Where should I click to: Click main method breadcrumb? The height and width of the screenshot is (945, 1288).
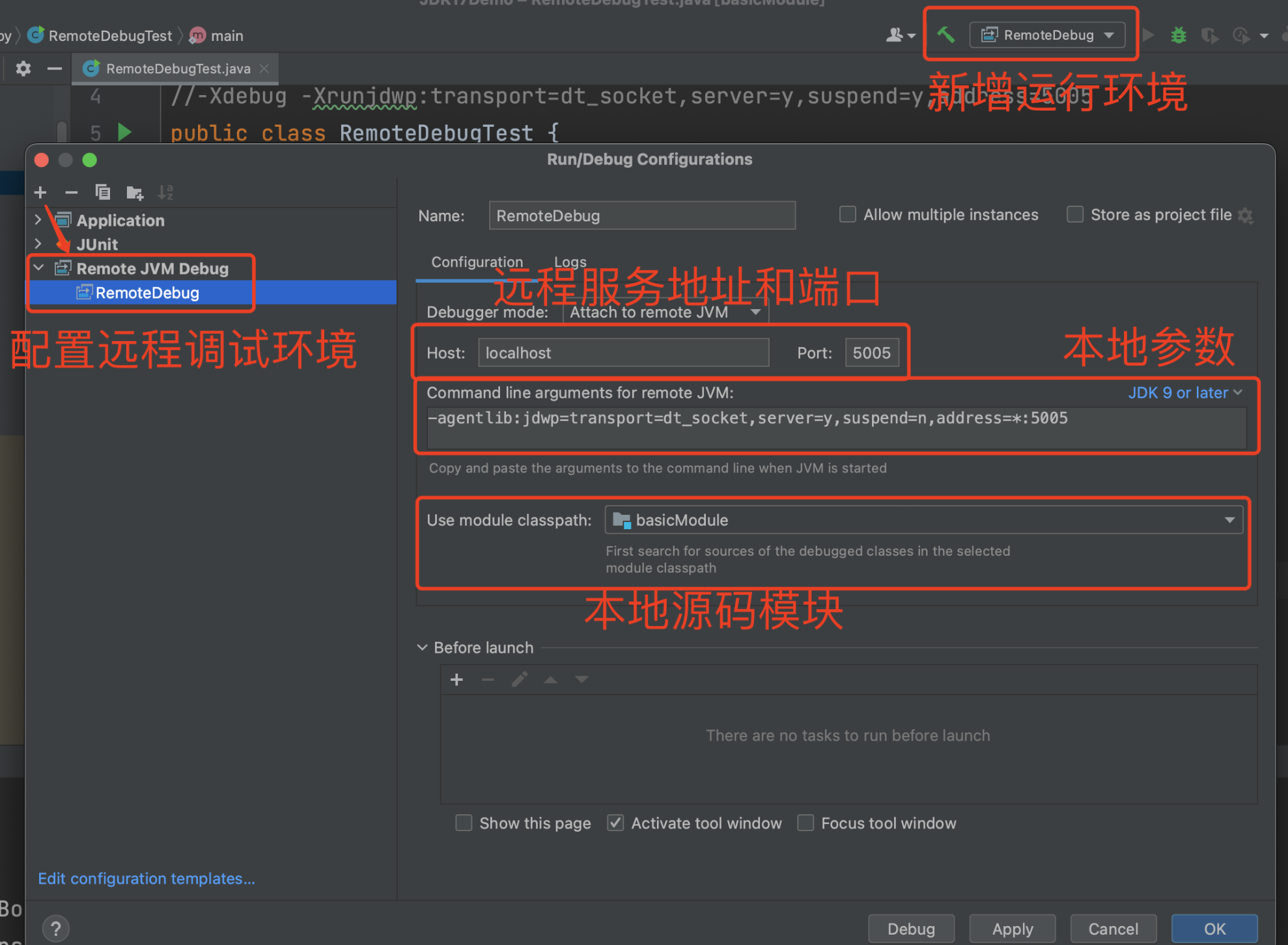click(x=216, y=36)
